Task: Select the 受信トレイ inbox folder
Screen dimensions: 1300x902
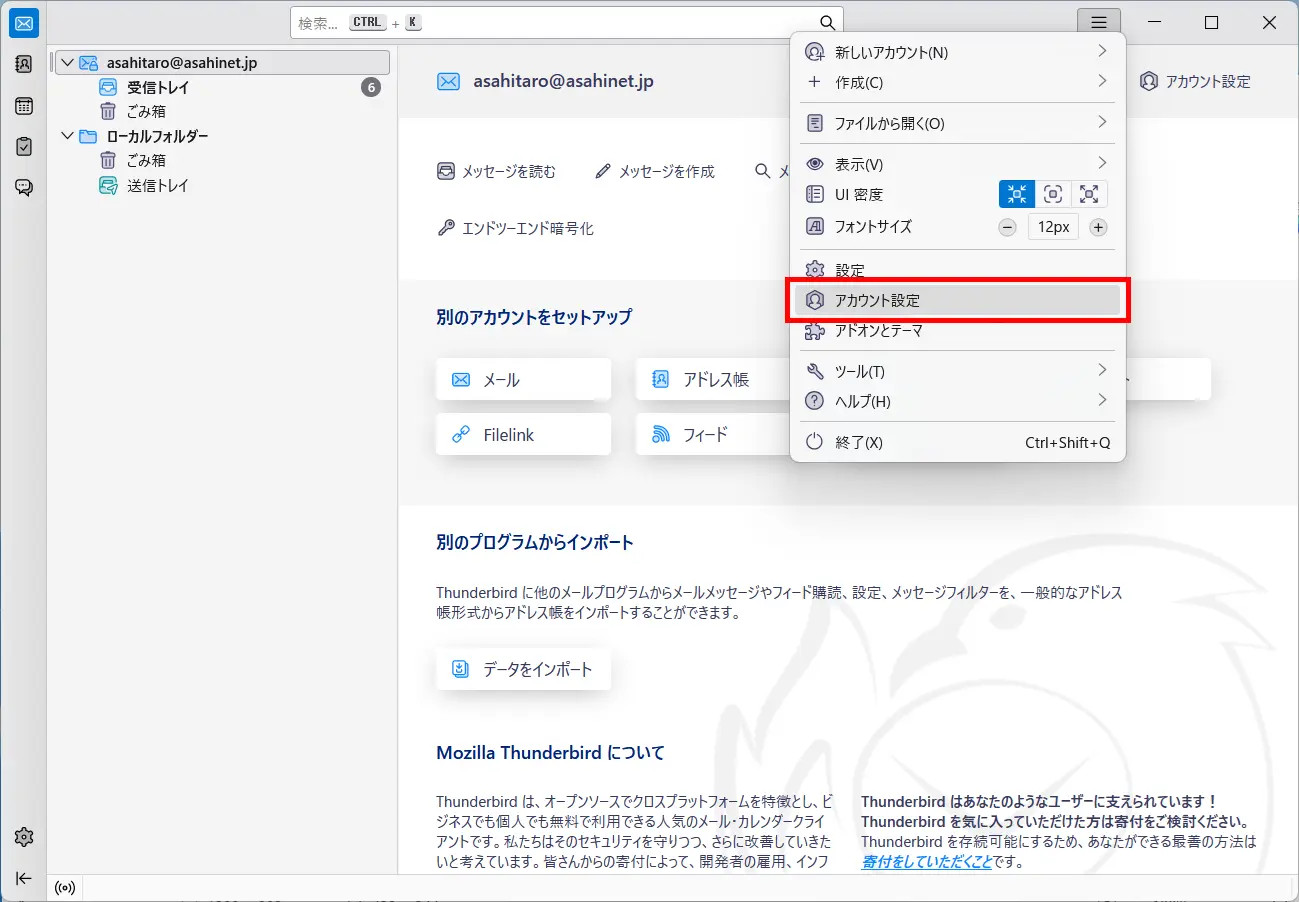Action: point(157,88)
